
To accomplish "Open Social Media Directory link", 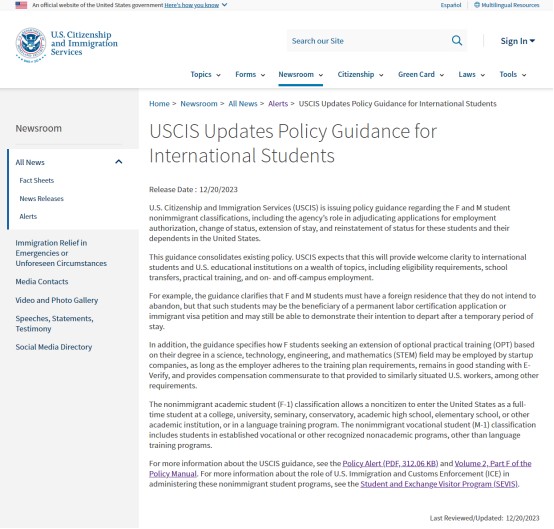I will pos(54,347).
